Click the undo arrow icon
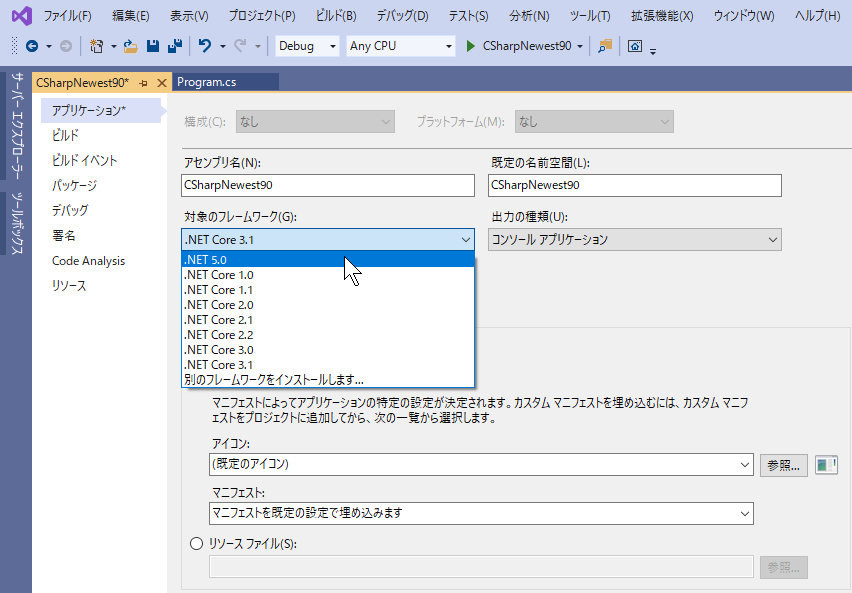This screenshot has height=593, width=852. tap(205, 46)
